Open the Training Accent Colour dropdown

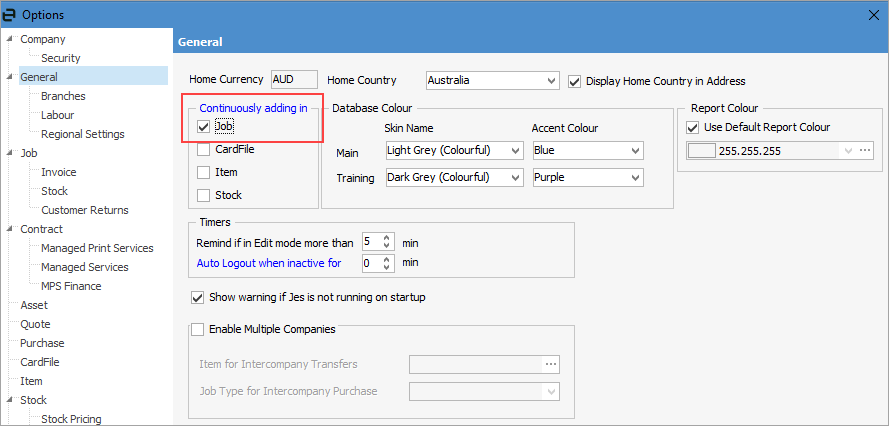635,177
